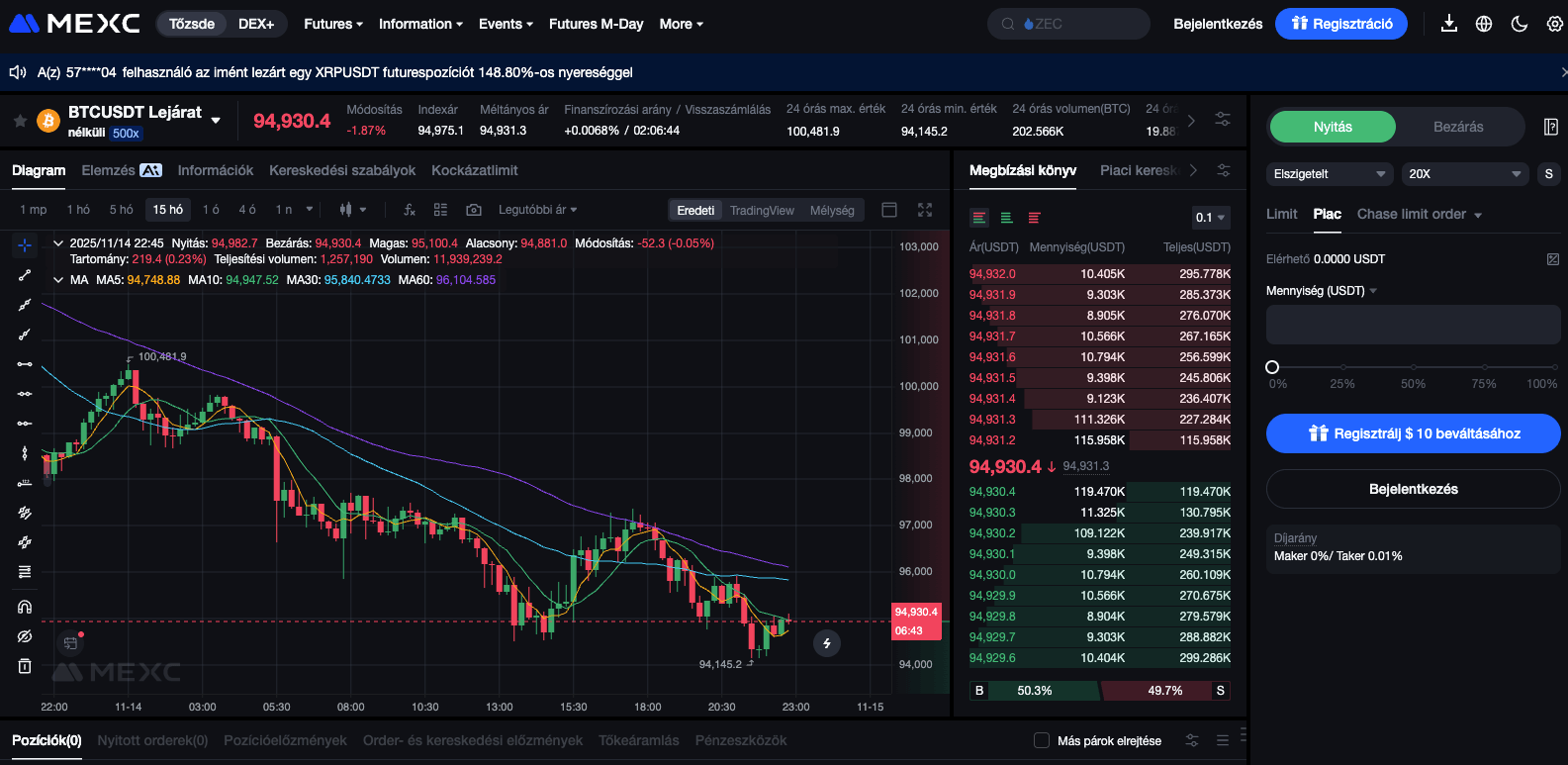Open the Legutóbbi ár dropdown
The image size is (1568, 765).
click(x=537, y=210)
